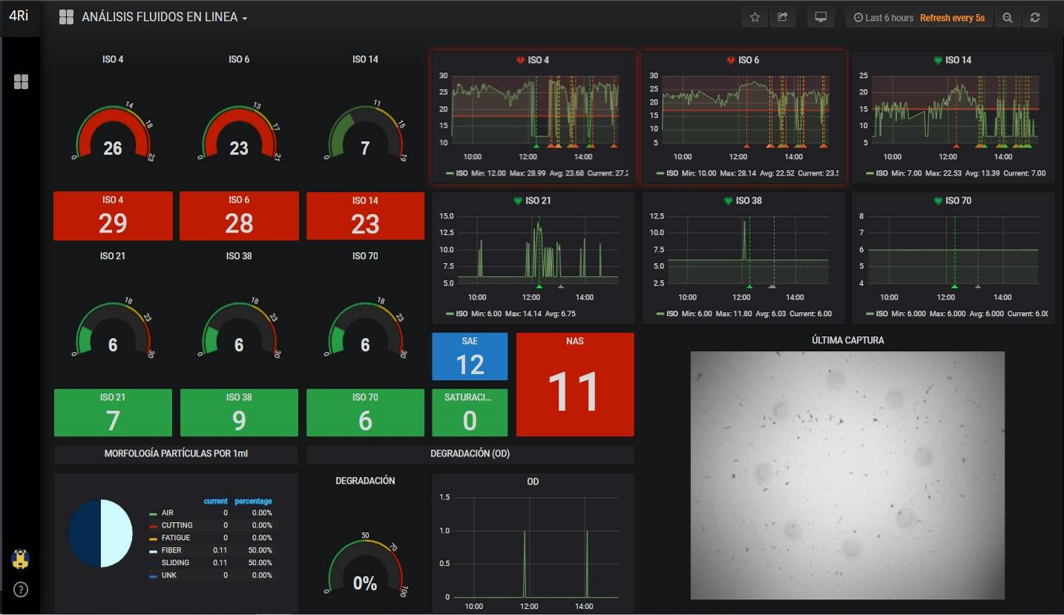Click the refresh dashboard icon

(1035, 18)
